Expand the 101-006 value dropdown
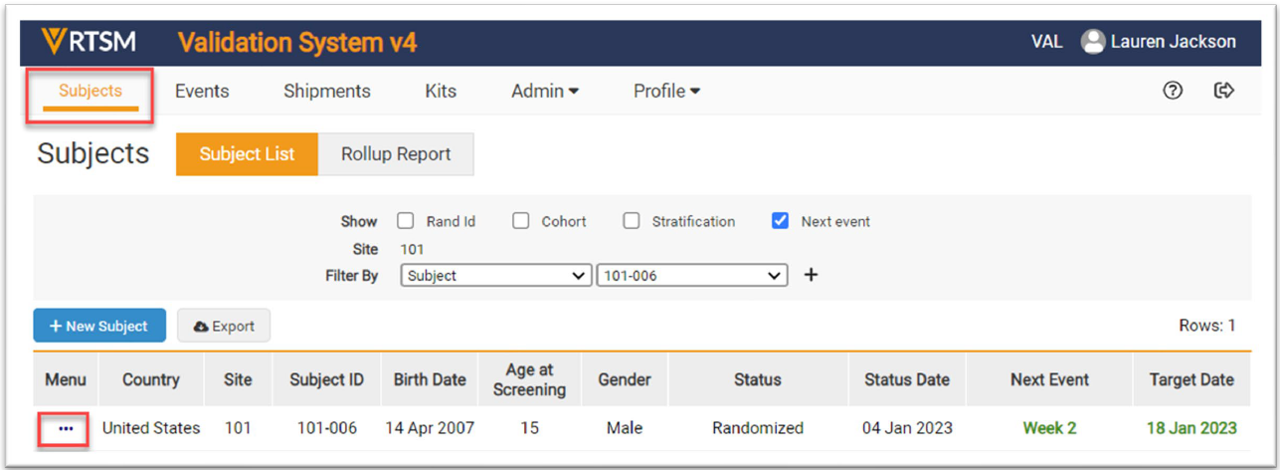 692,275
